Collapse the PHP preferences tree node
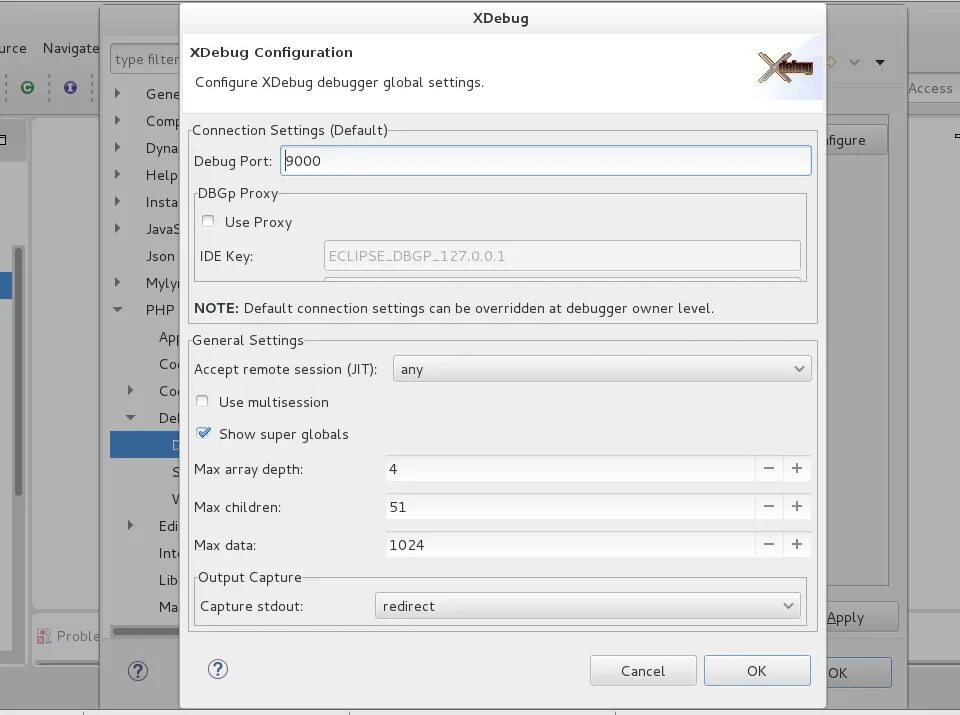960x715 pixels. (118, 310)
